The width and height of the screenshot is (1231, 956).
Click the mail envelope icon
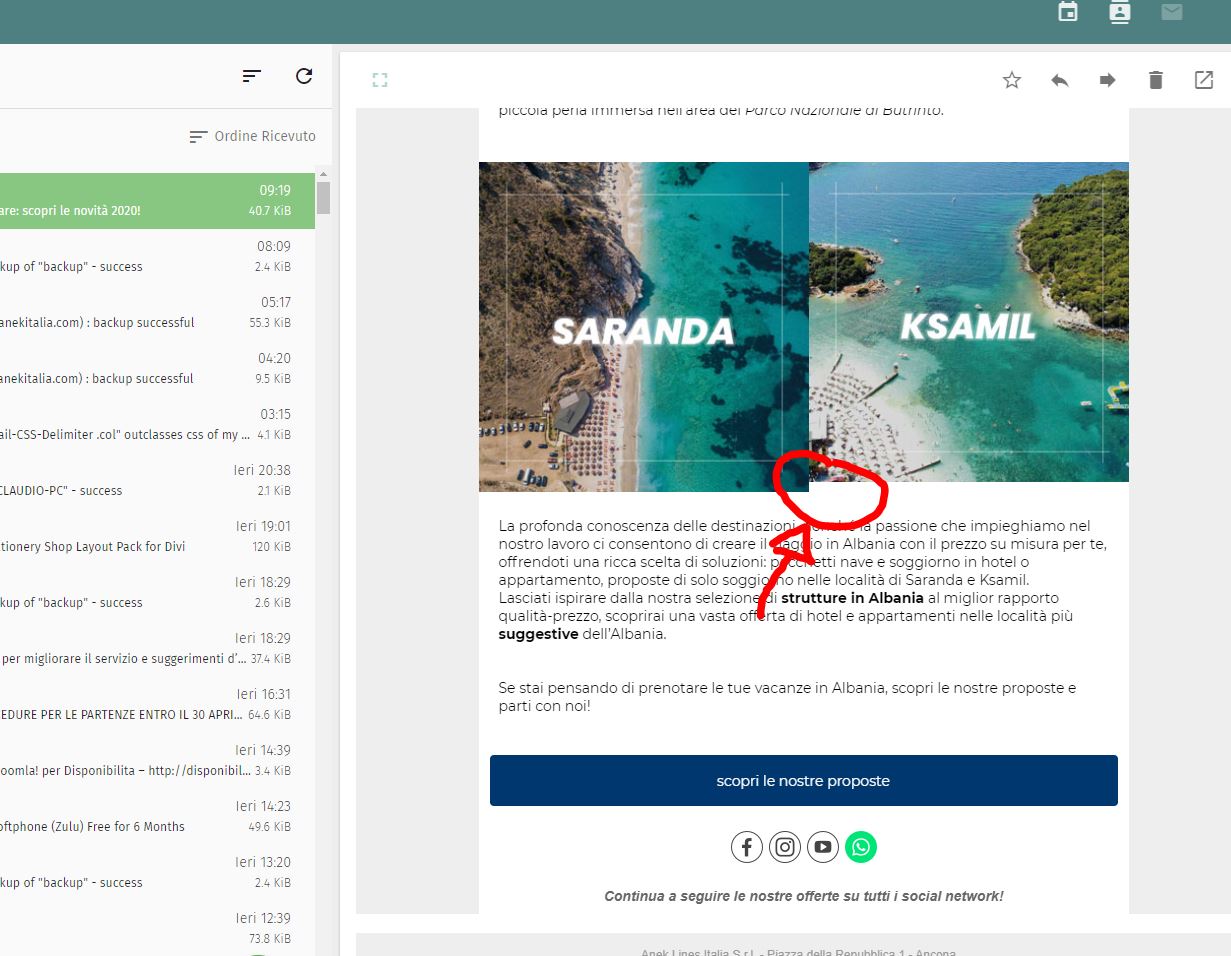coord(1172,12)
